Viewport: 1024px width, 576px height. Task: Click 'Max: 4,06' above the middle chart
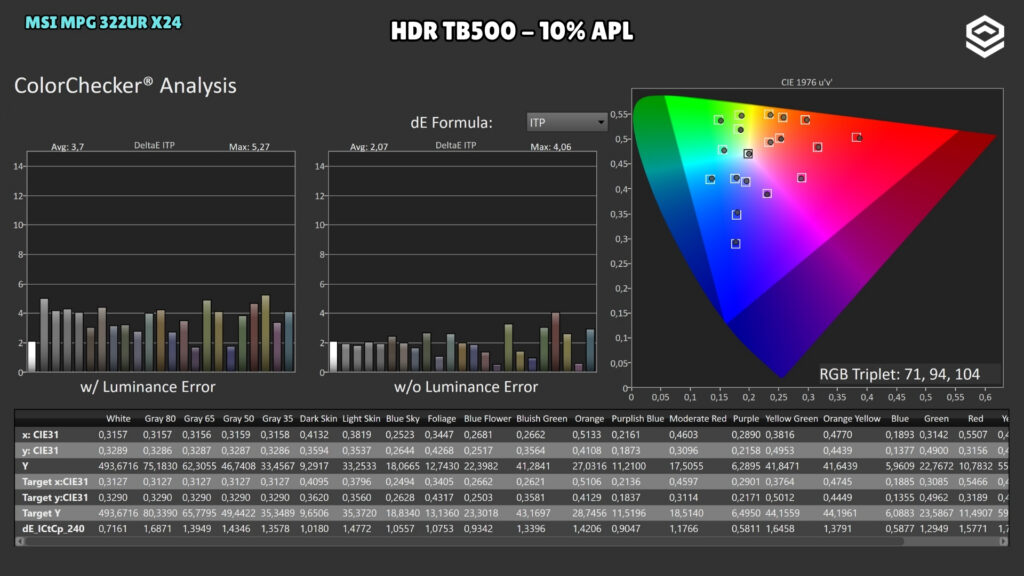pyautogui.click(x=551, y=147)
